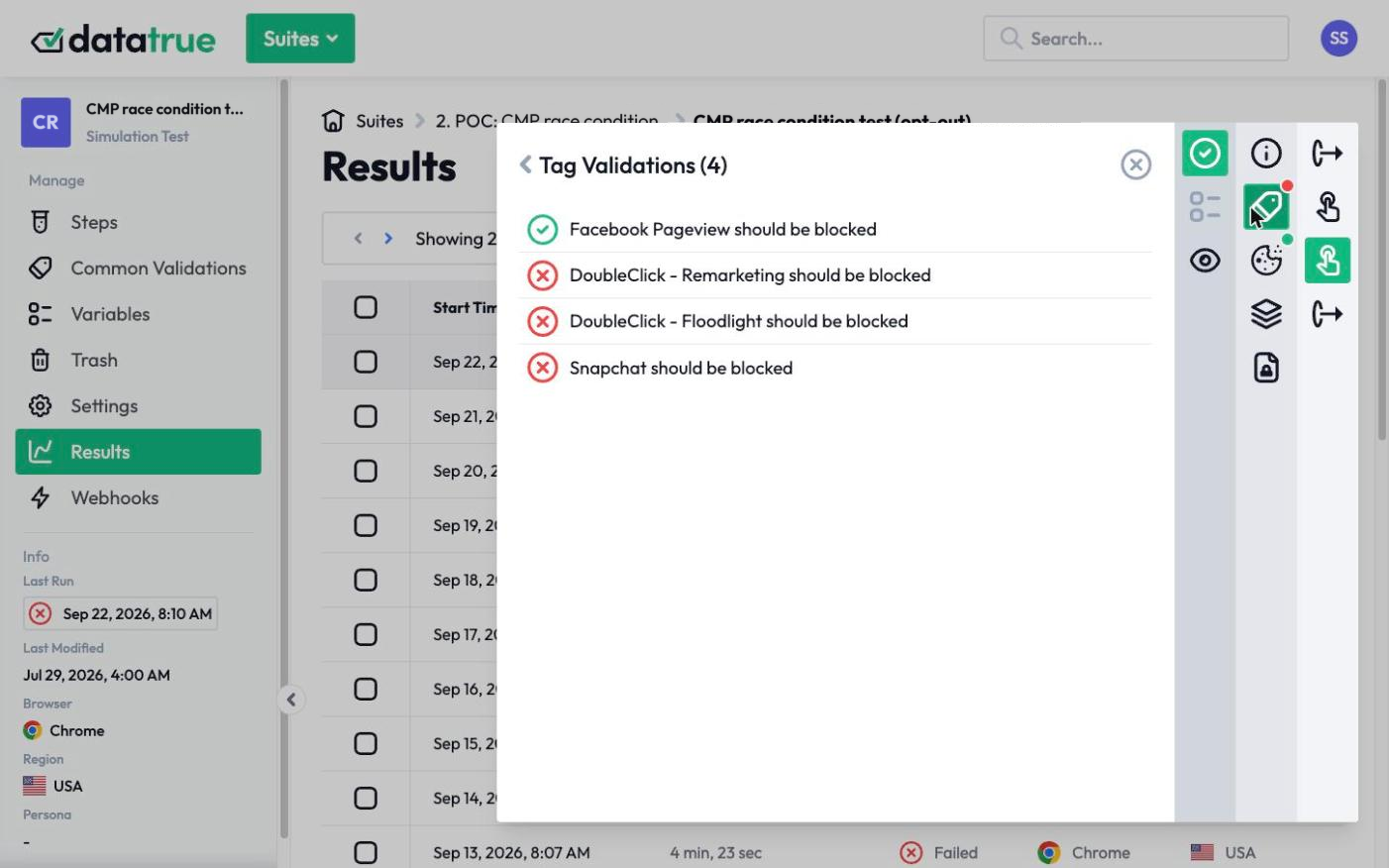This screenshot has height=868, width=1389.
Task: Click the datatrue logo
Action: coord(123,39)
